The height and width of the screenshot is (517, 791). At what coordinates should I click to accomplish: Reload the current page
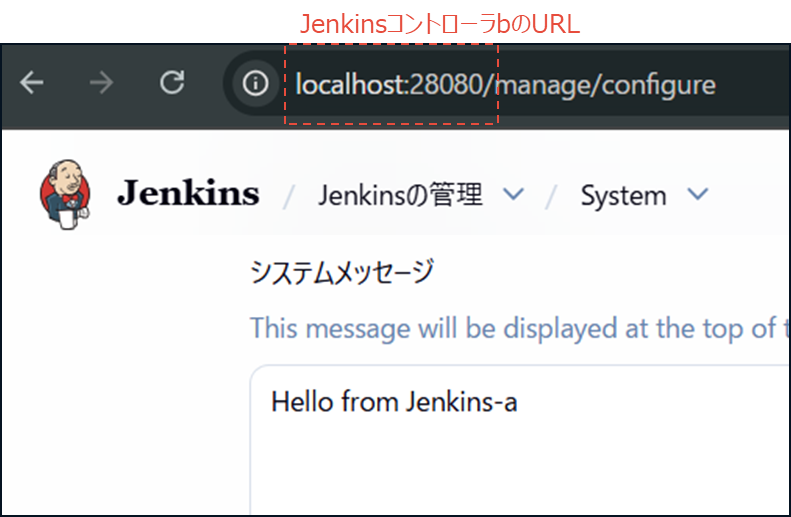pyautogui.click(x=172, y=83)
